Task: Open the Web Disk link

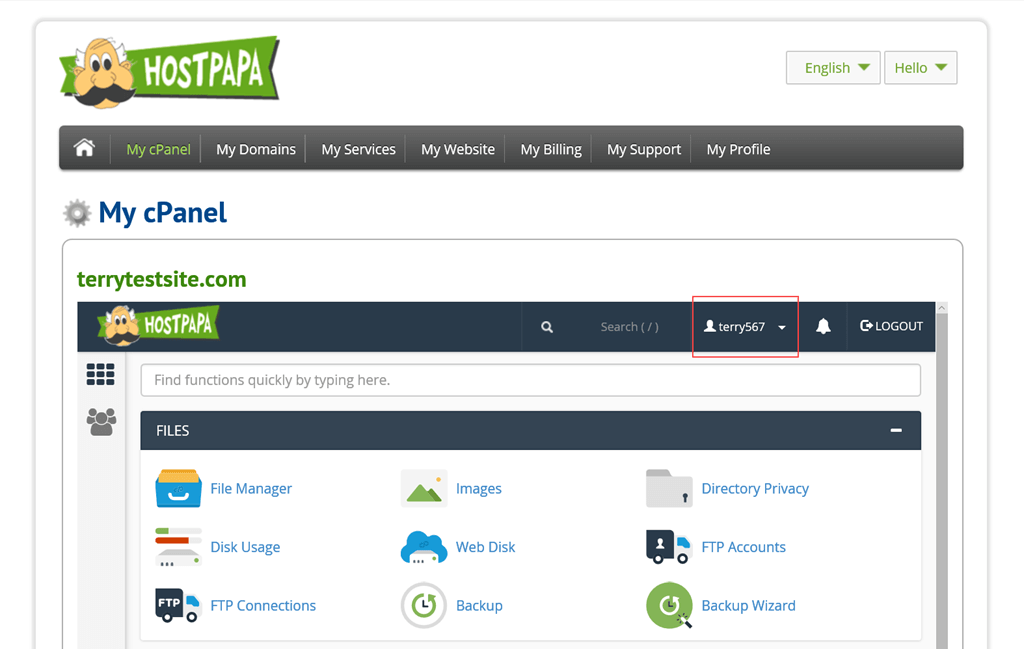Action: point(485,547)
